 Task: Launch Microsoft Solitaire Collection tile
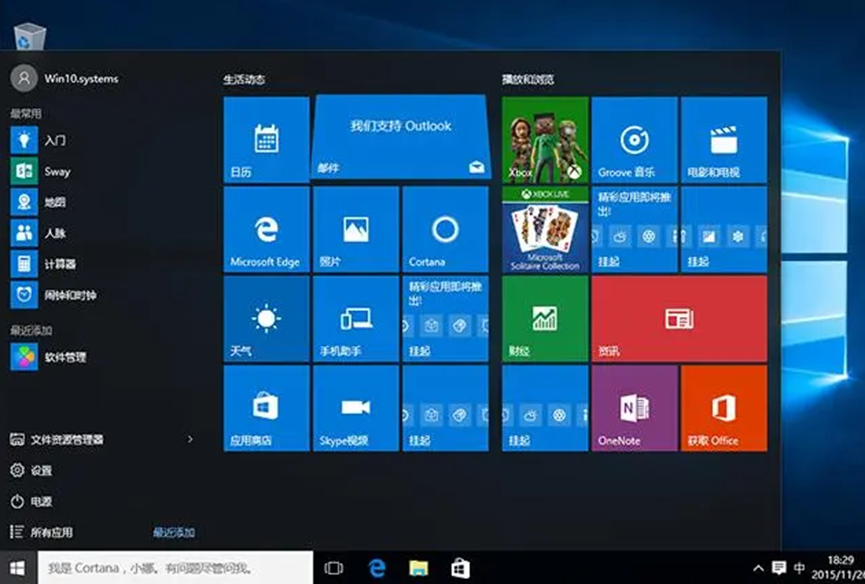click(x=545, y=229)
